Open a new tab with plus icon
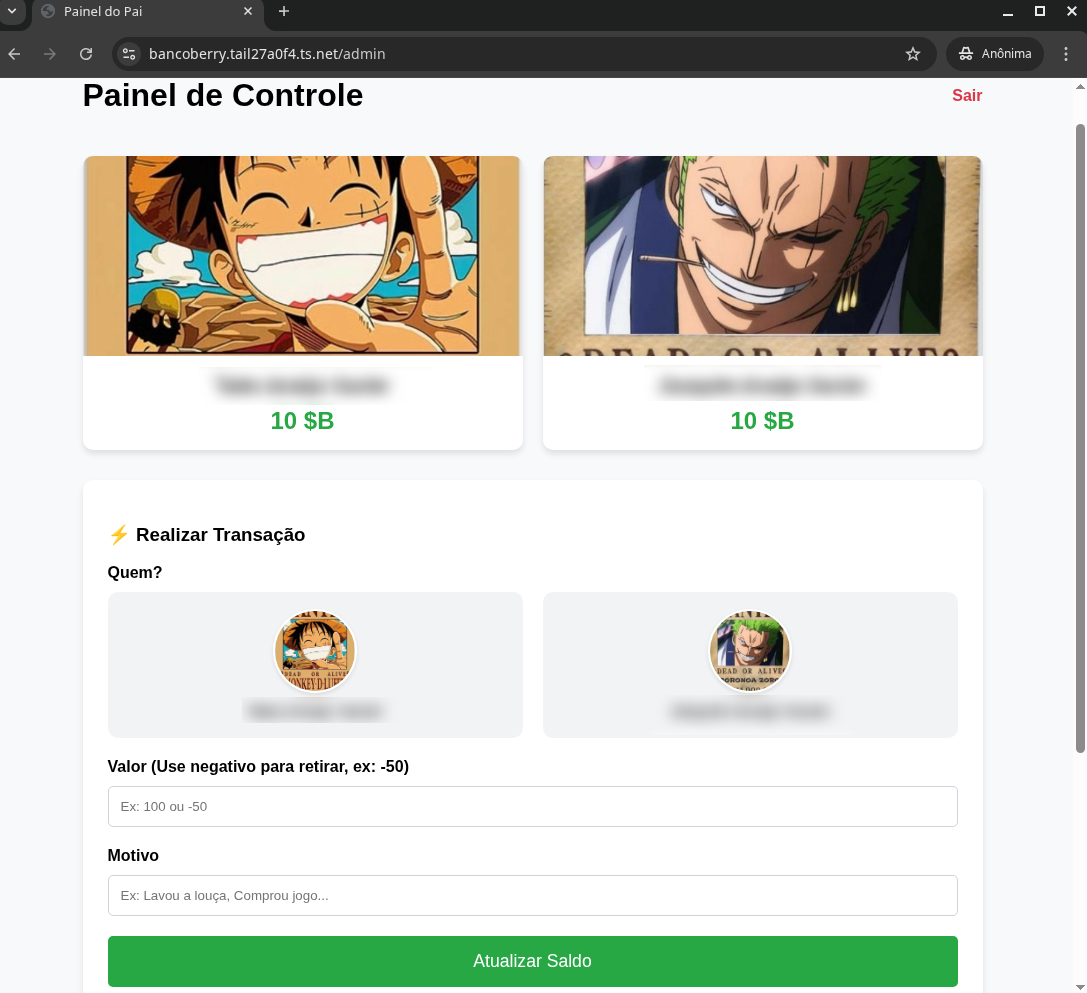This screenshot has width=1087, height=993. click(284, 11)
